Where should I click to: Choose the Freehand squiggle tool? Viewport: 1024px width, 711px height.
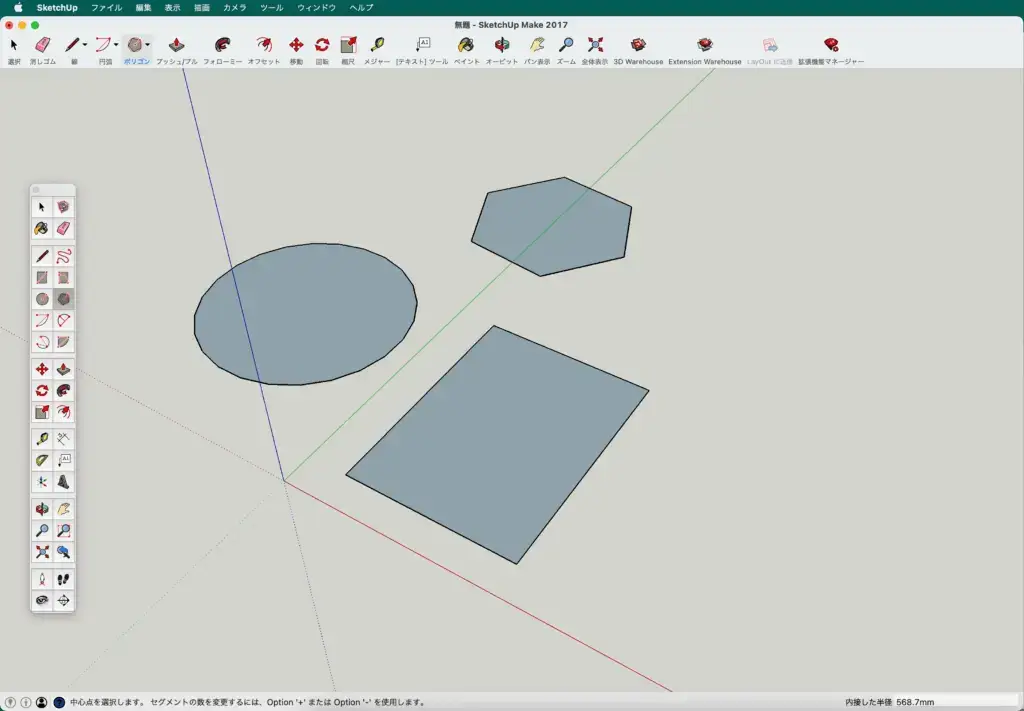tap(63, 256)
